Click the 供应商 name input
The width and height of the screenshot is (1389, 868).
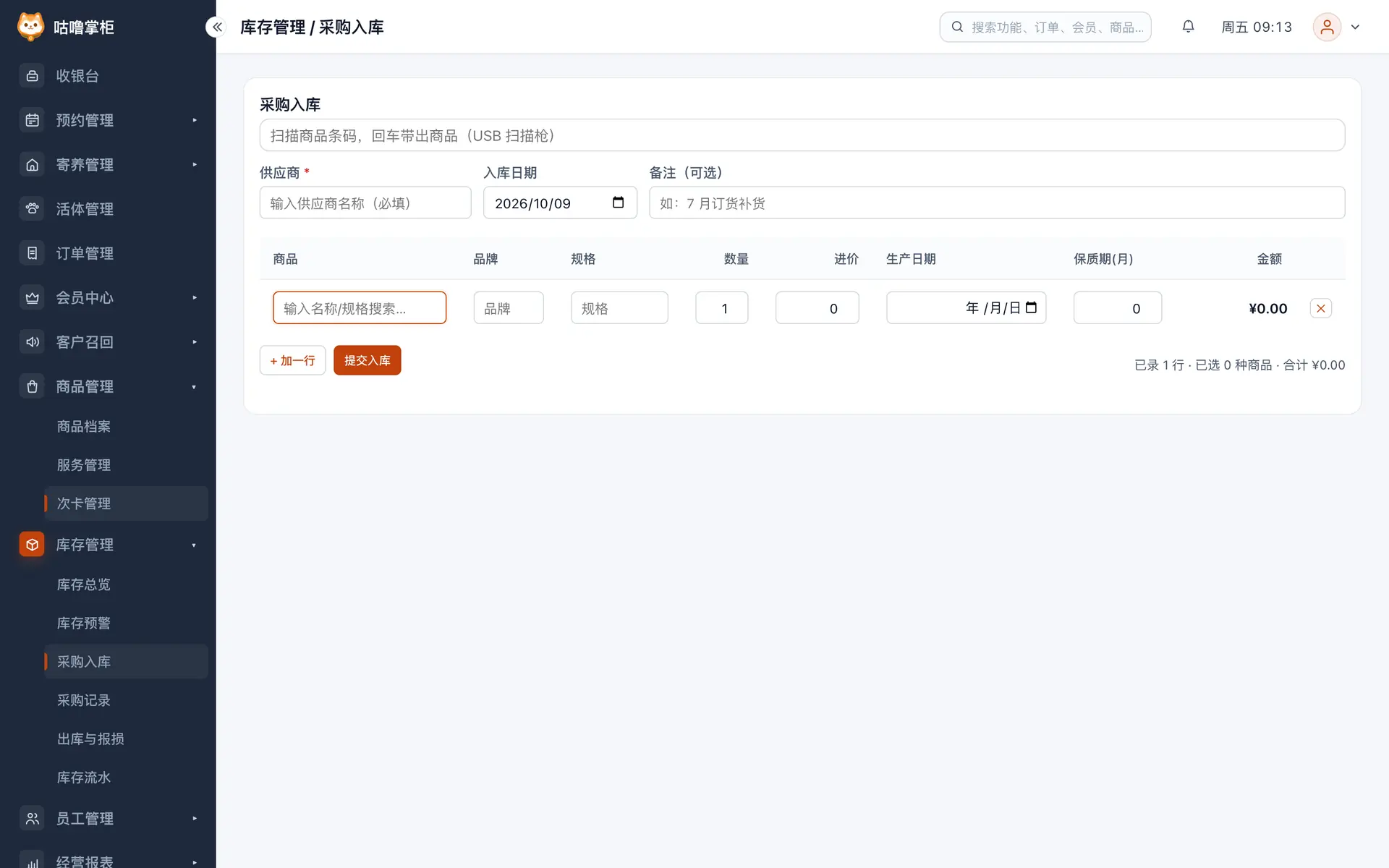pos(365,203)
